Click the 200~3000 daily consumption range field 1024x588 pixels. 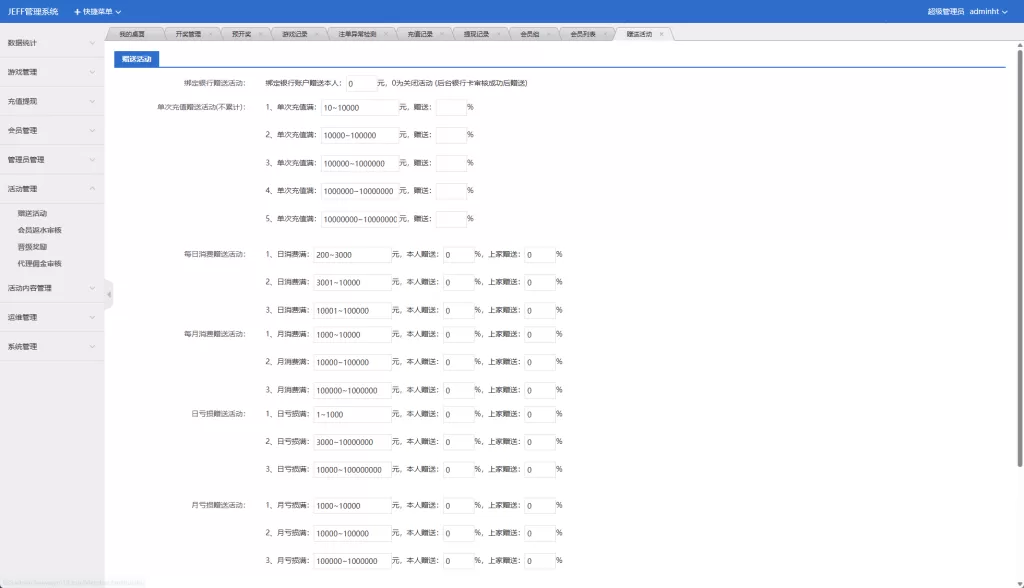point(352,255)
